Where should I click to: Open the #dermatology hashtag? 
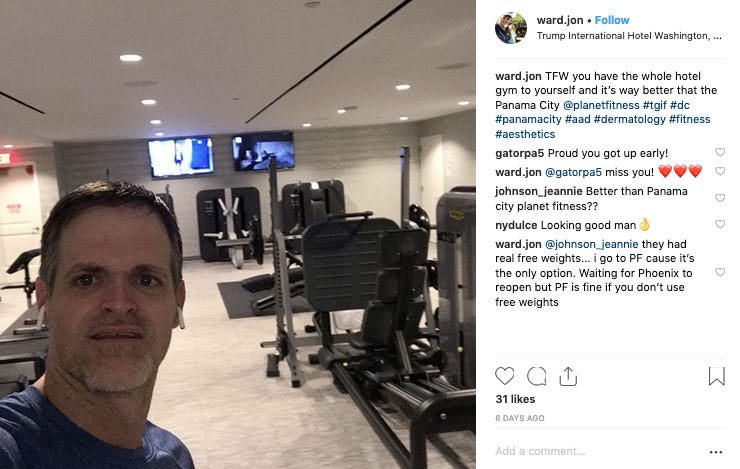630,119
